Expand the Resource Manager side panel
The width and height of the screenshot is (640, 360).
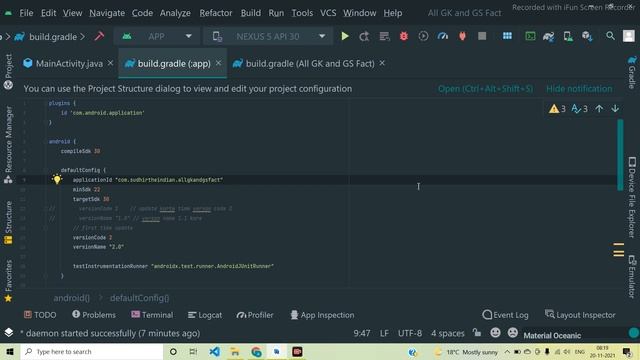8,145
